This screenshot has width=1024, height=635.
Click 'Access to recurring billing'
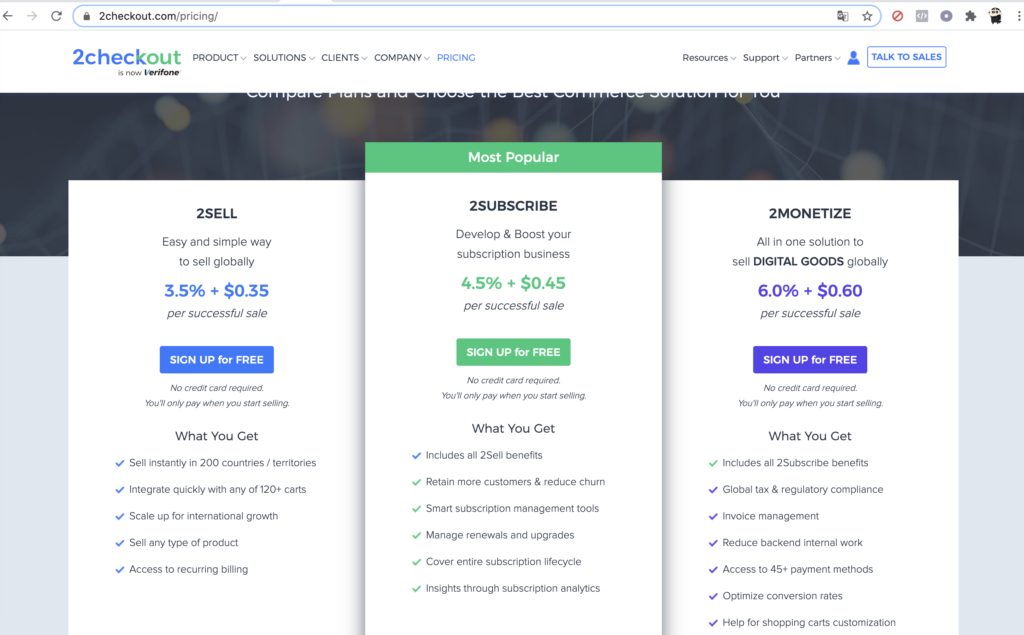(188, 570)
